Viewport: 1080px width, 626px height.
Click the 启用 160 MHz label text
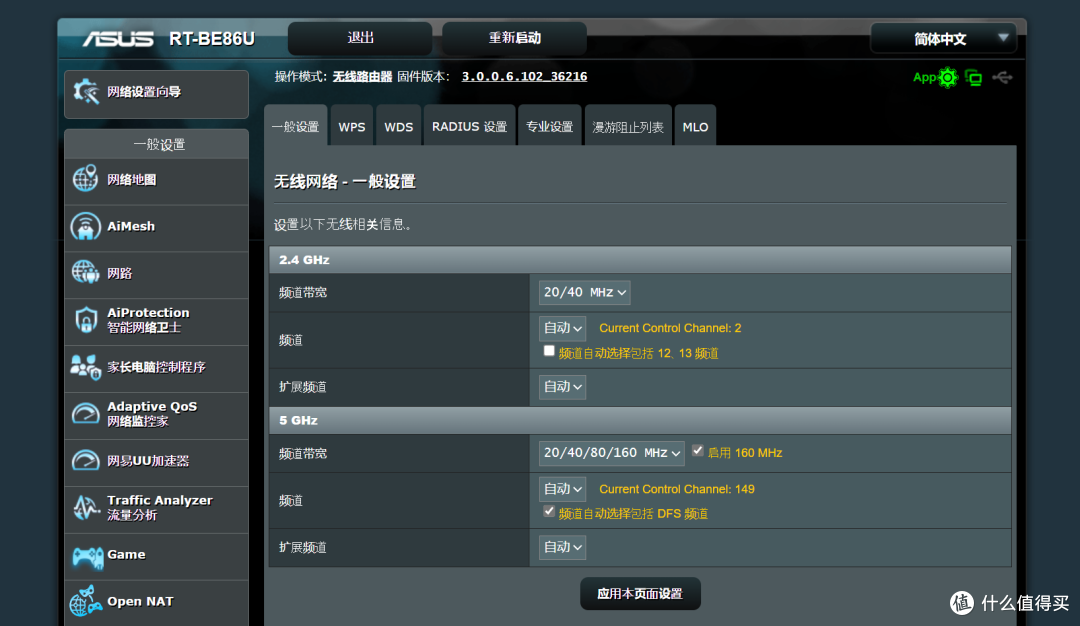(x=745, y=453)
